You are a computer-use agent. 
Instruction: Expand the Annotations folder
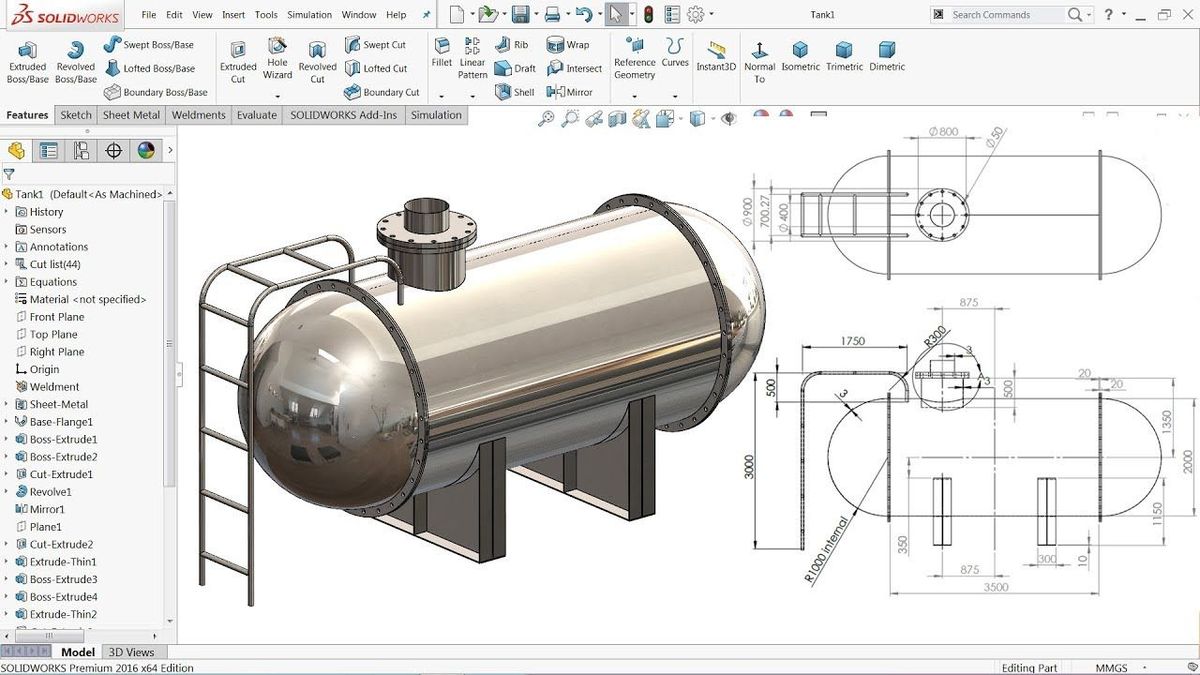(x=7, y=247)
